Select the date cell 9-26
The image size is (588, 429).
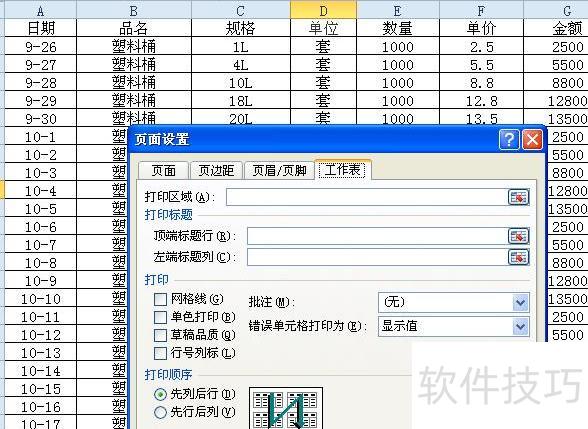[x=40, y=46]
